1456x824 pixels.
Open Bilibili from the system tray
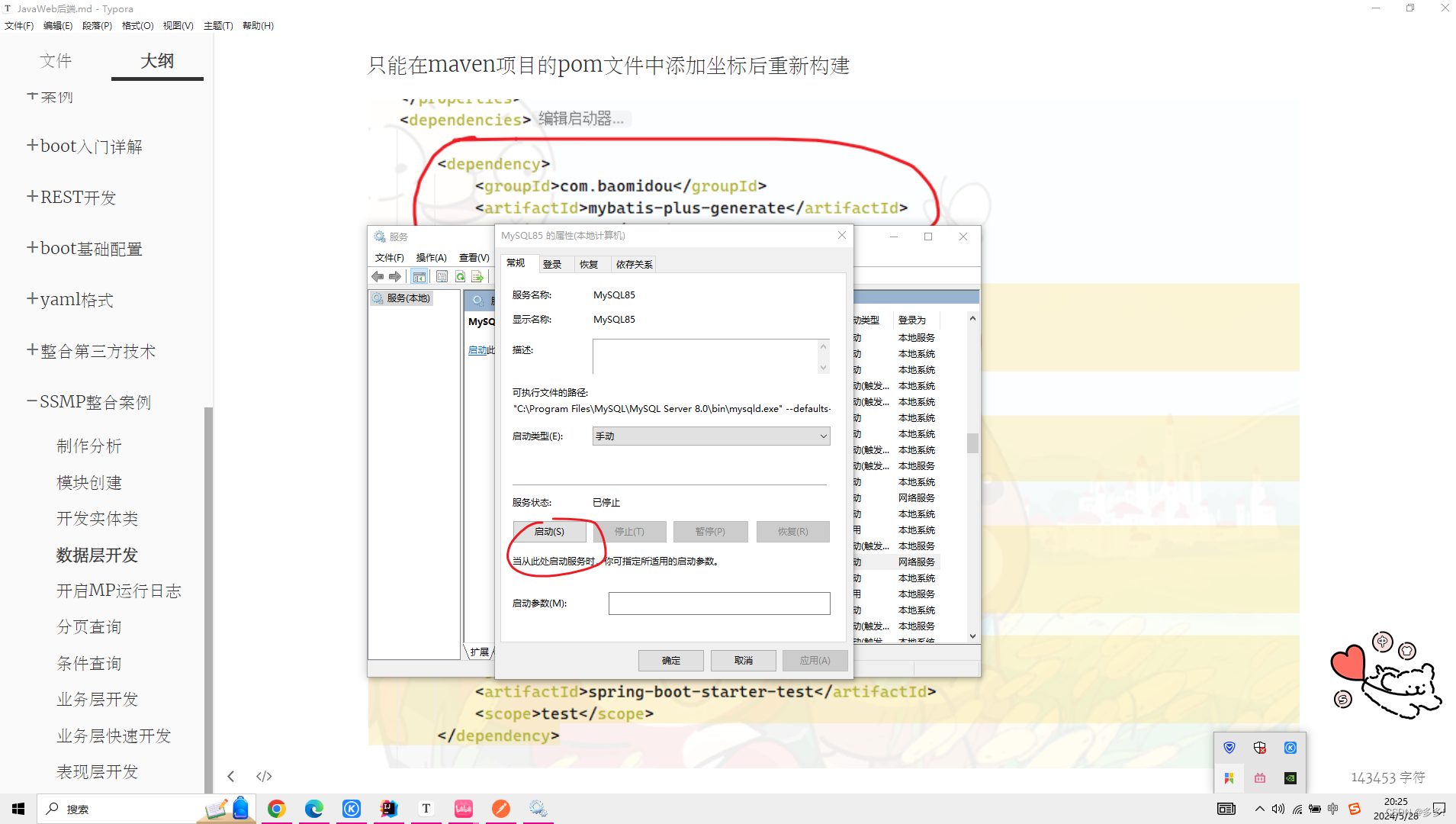1259,777
